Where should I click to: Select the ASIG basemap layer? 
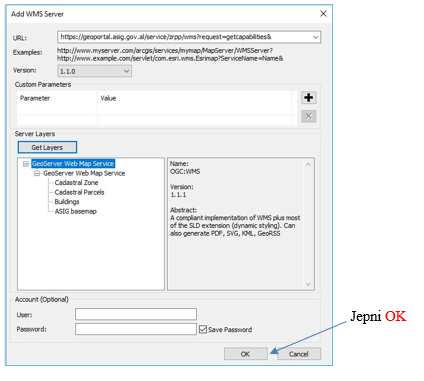tap(75, 211)
